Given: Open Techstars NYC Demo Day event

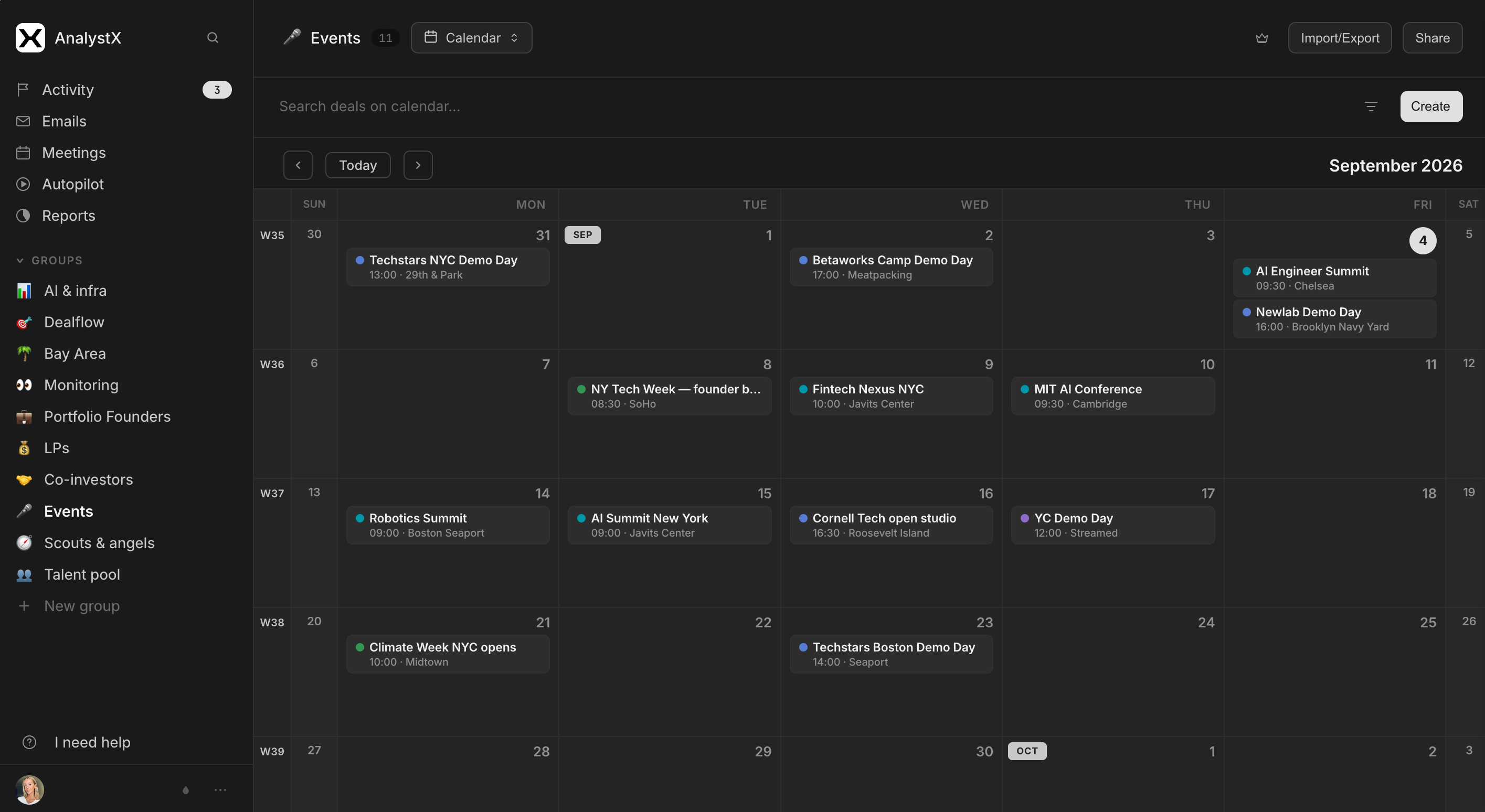Looking at the screenshot, I should point(448,267).
